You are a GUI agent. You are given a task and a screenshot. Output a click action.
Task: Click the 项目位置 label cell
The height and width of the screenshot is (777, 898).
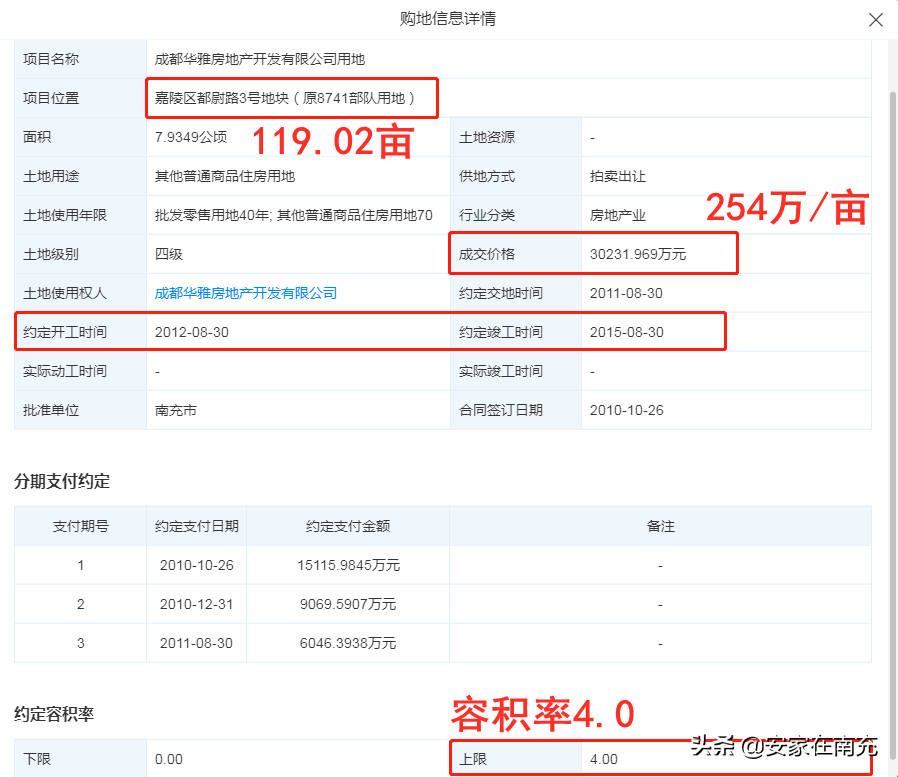tap(80, 98)
